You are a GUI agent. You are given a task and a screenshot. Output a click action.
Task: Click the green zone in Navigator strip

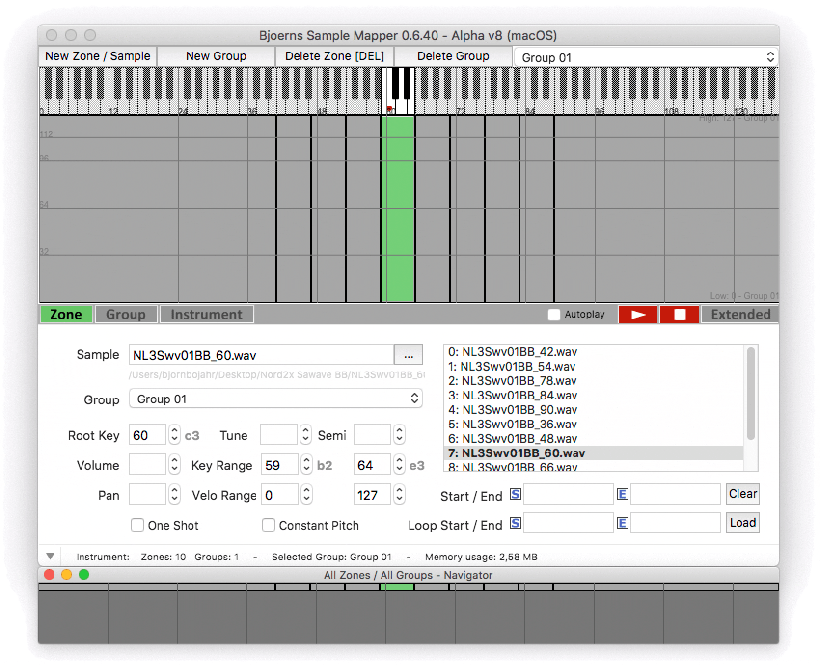tap(397, 587)
